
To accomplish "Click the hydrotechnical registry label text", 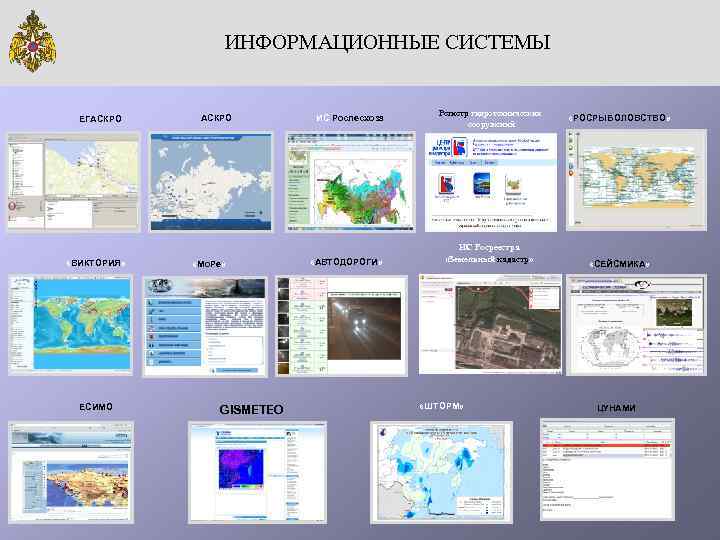I will tap(490, 118).
